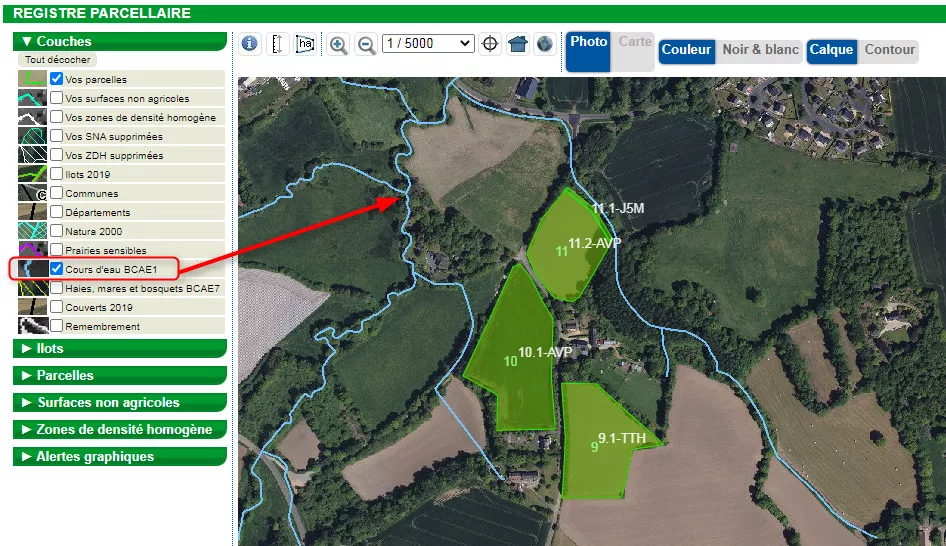Uncheck the Vos parcelles layer
946x546 pixels.
tap(57, 79)
